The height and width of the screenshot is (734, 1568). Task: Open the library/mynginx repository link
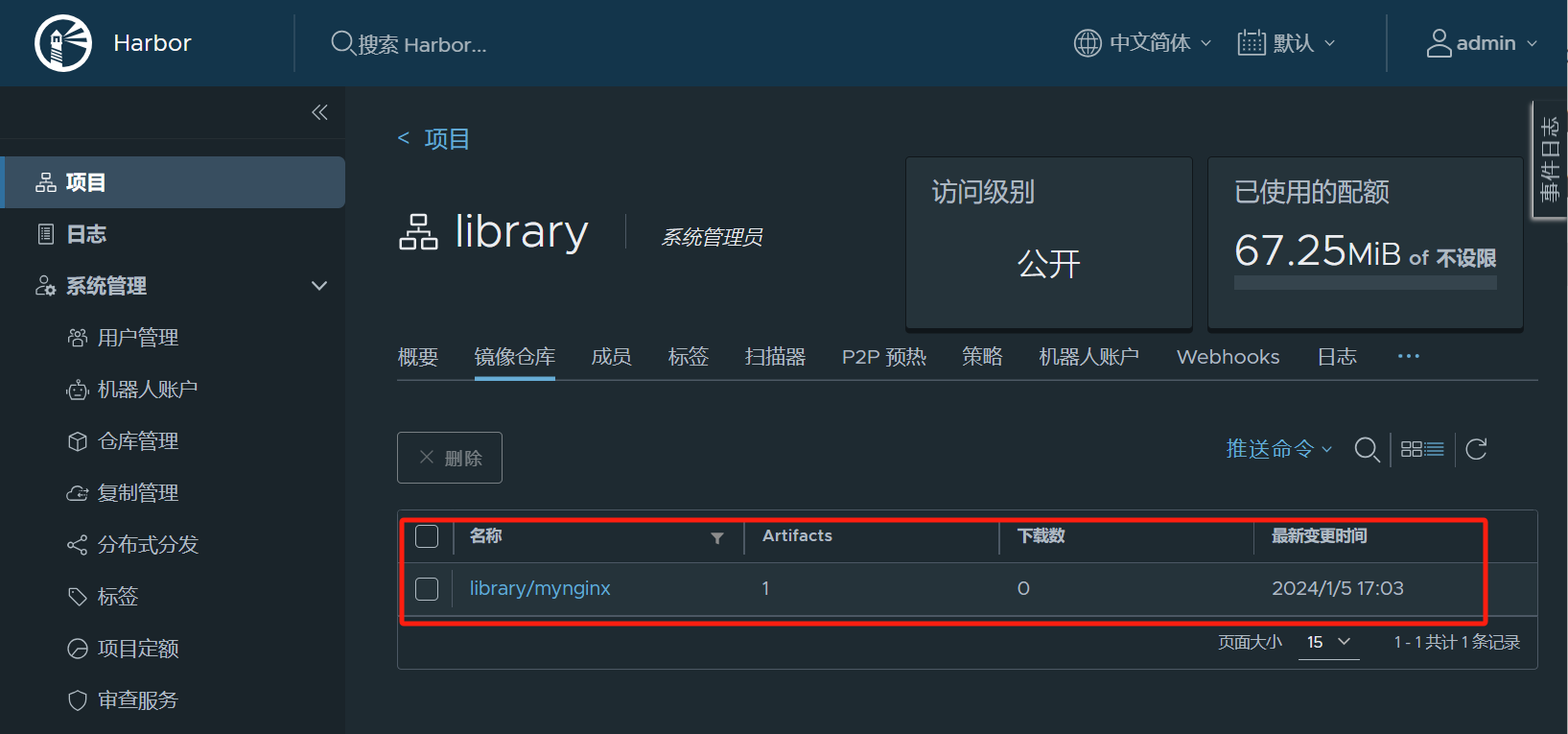pos(540,588)
